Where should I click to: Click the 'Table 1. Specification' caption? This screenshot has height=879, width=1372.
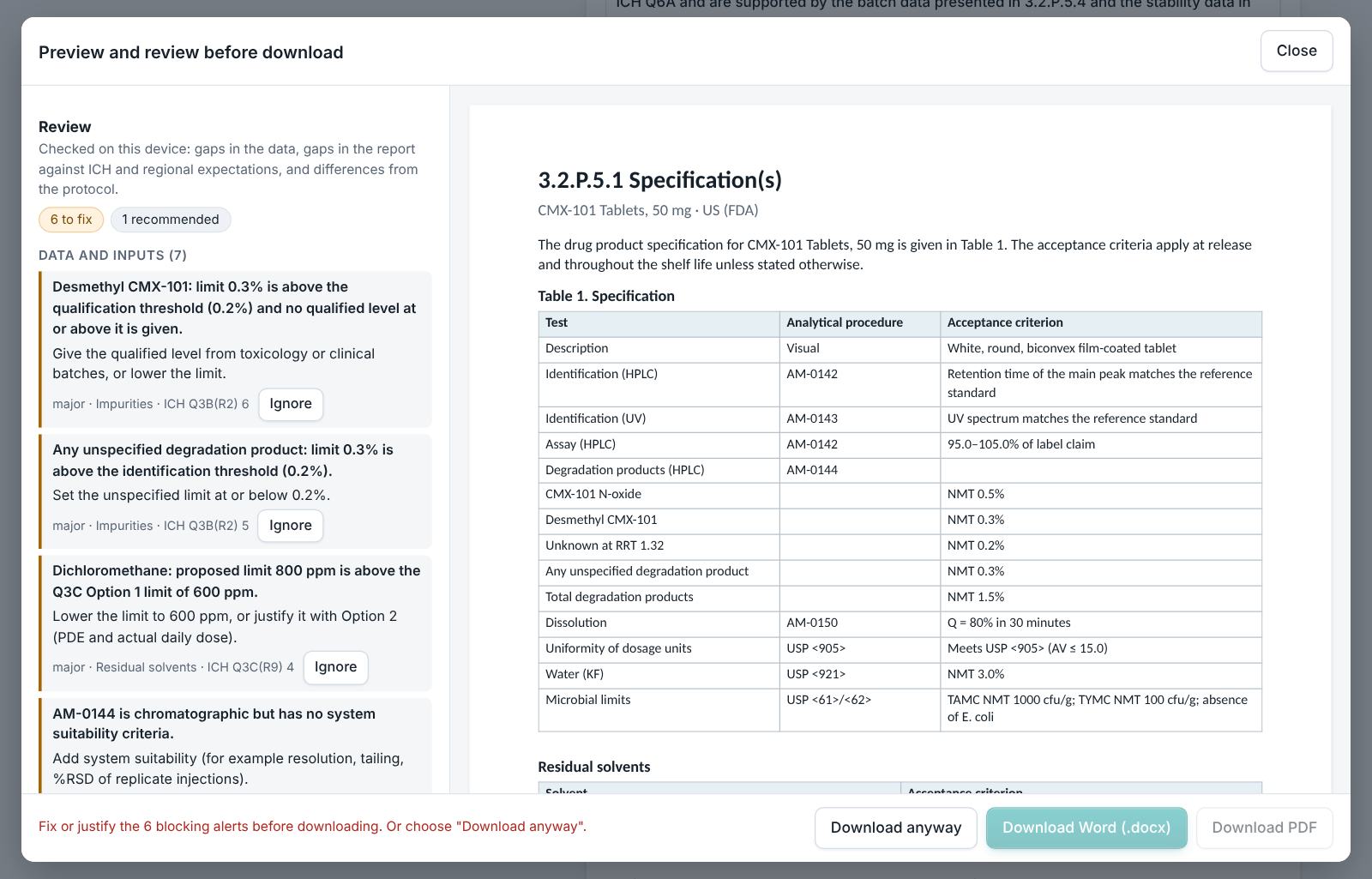(606, 296)
